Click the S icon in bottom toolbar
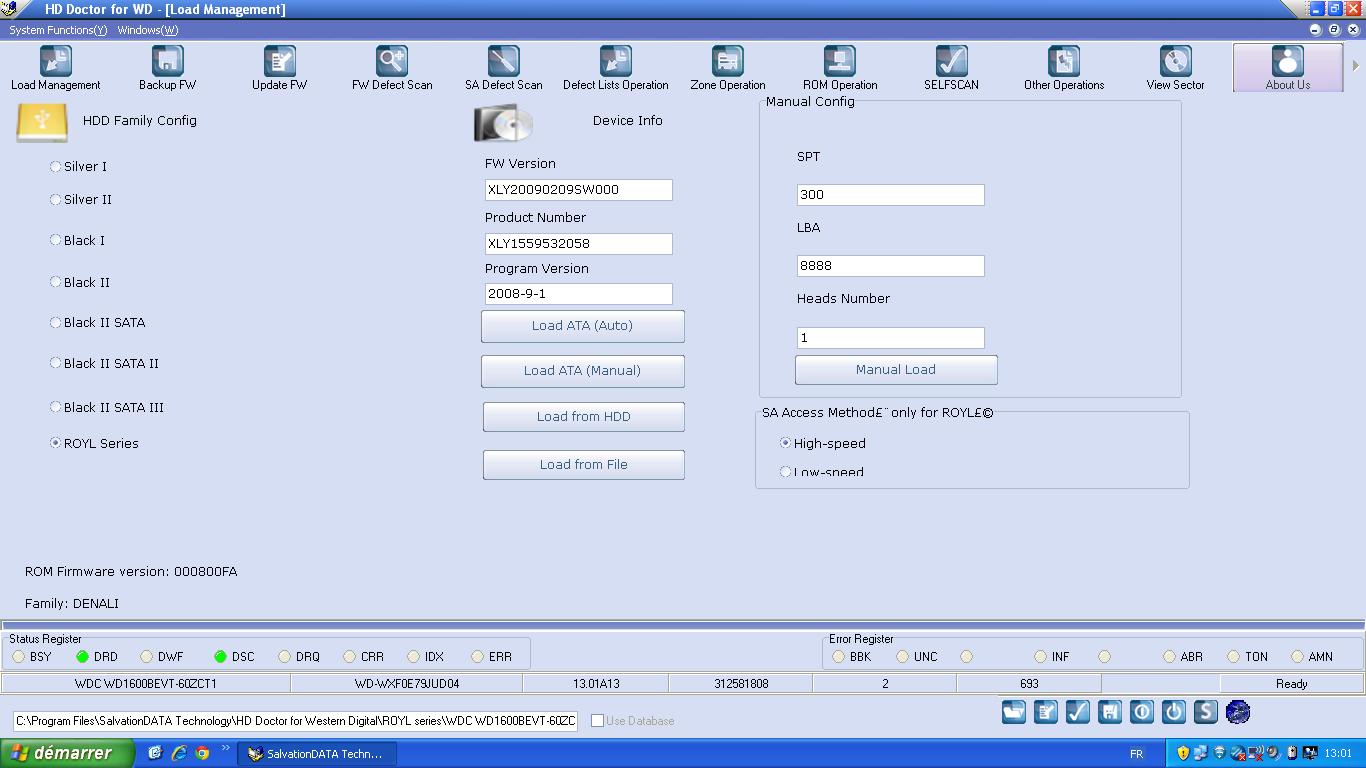 click(1206, 712)
